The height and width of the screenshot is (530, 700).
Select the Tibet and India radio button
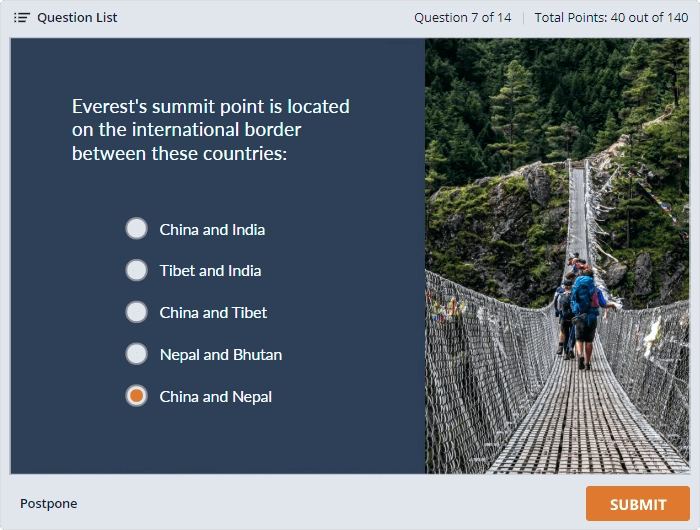[136, 270]
